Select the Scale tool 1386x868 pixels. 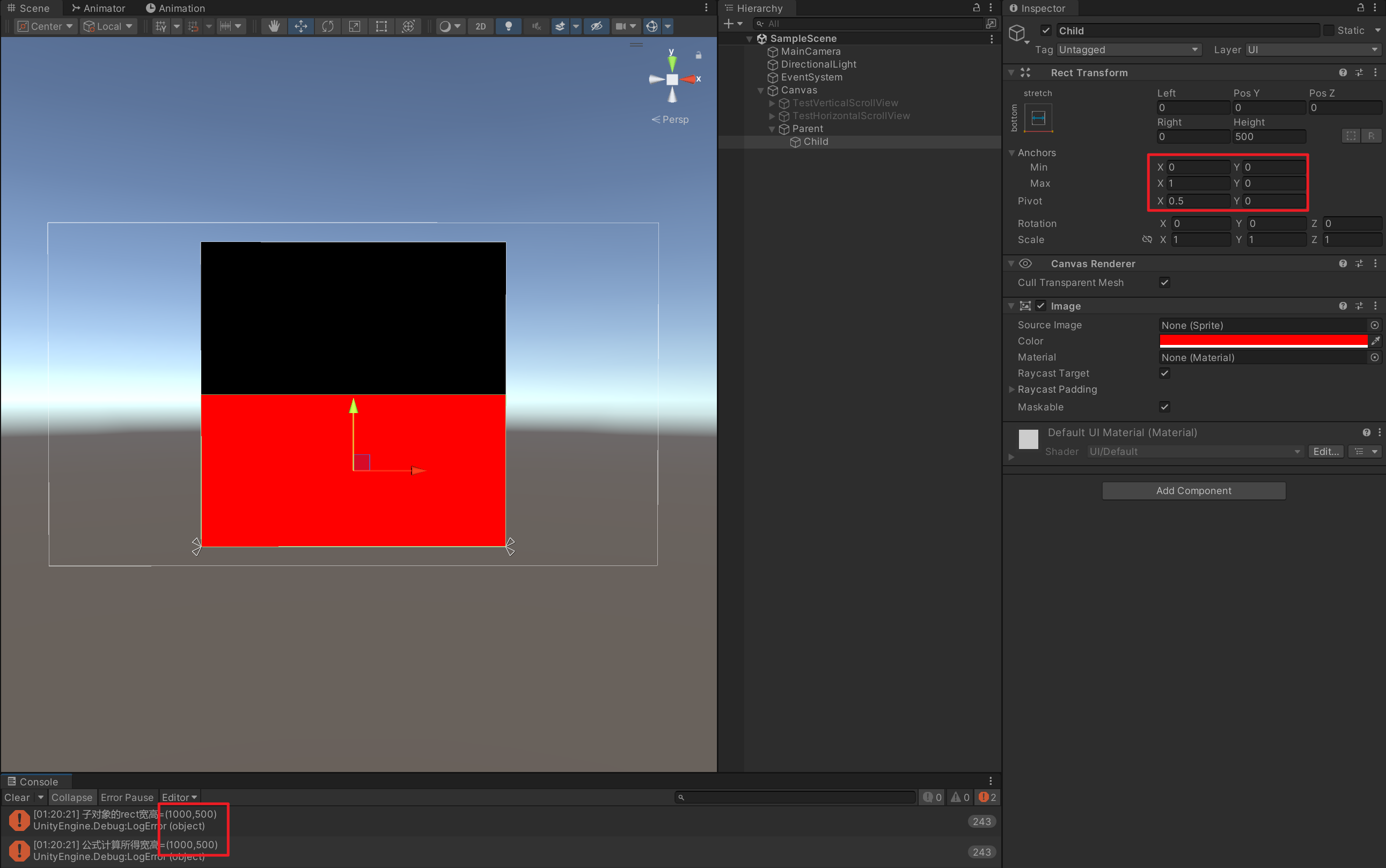click(354, 26)
